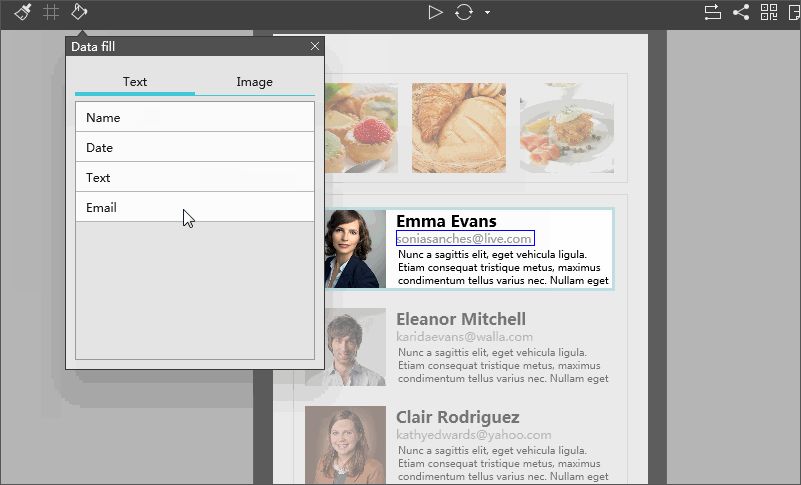The image size is (801, 485).
Task: Click the Clair Rodriguez name heading
Action: point(458,417)
